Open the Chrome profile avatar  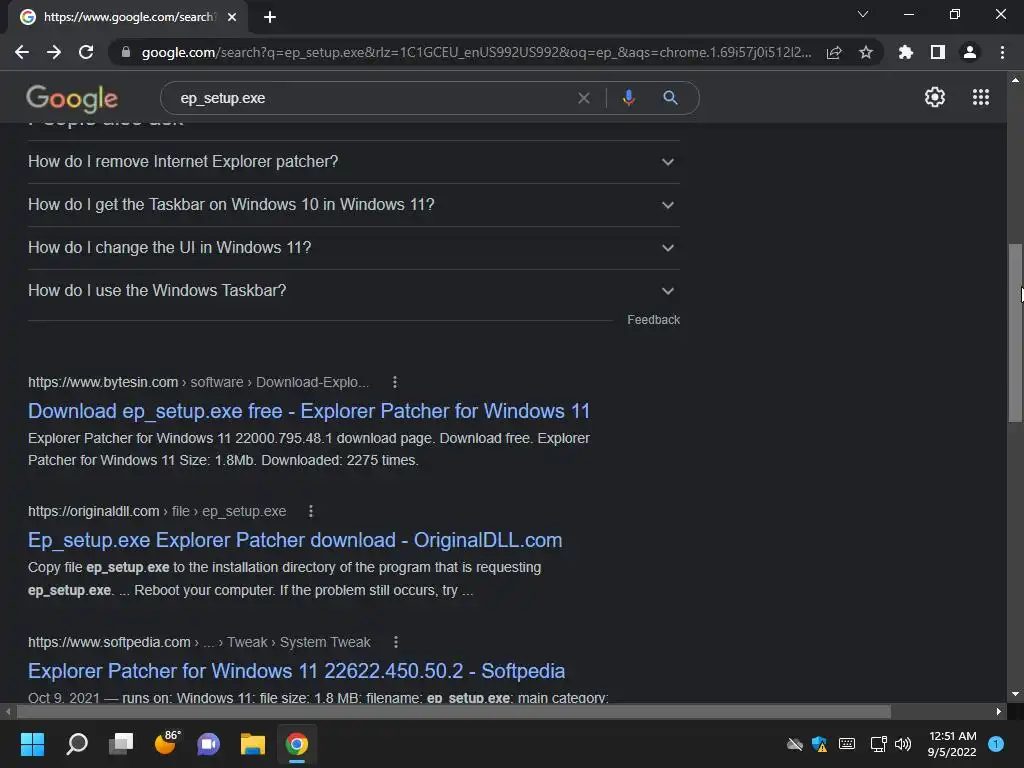[970, 52]
